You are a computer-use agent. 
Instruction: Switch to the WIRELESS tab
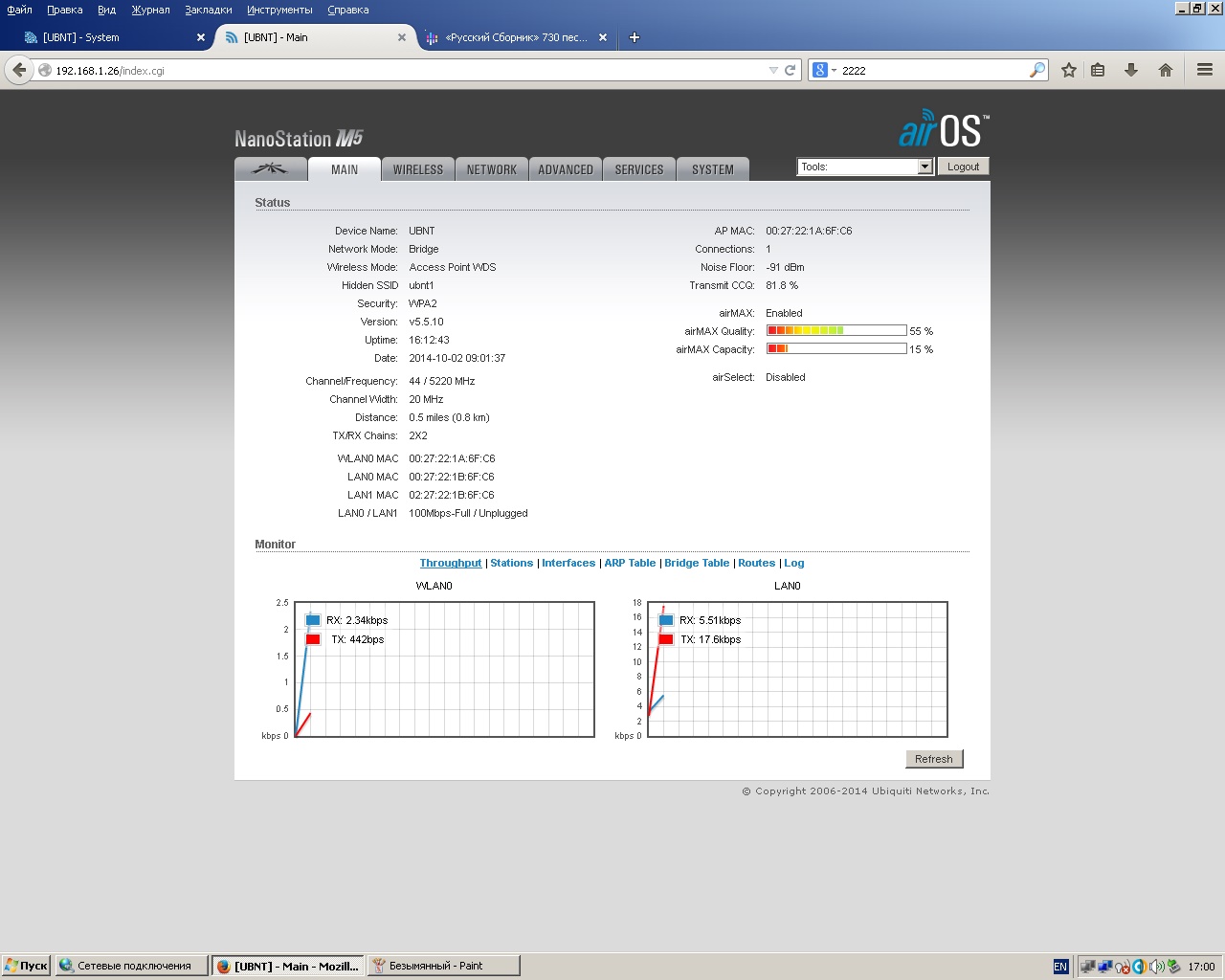pyautogui.click(x=418, y=169)
